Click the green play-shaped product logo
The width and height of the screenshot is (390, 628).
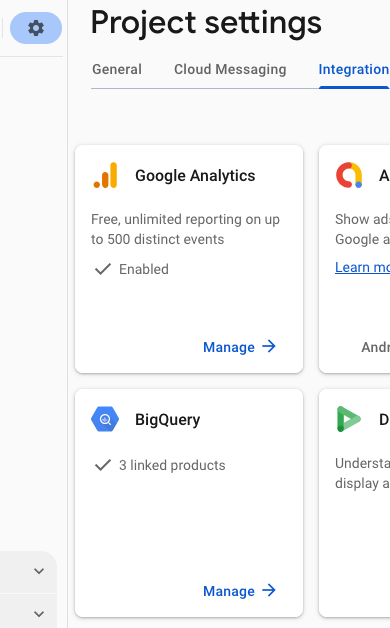tap(348, 419)
